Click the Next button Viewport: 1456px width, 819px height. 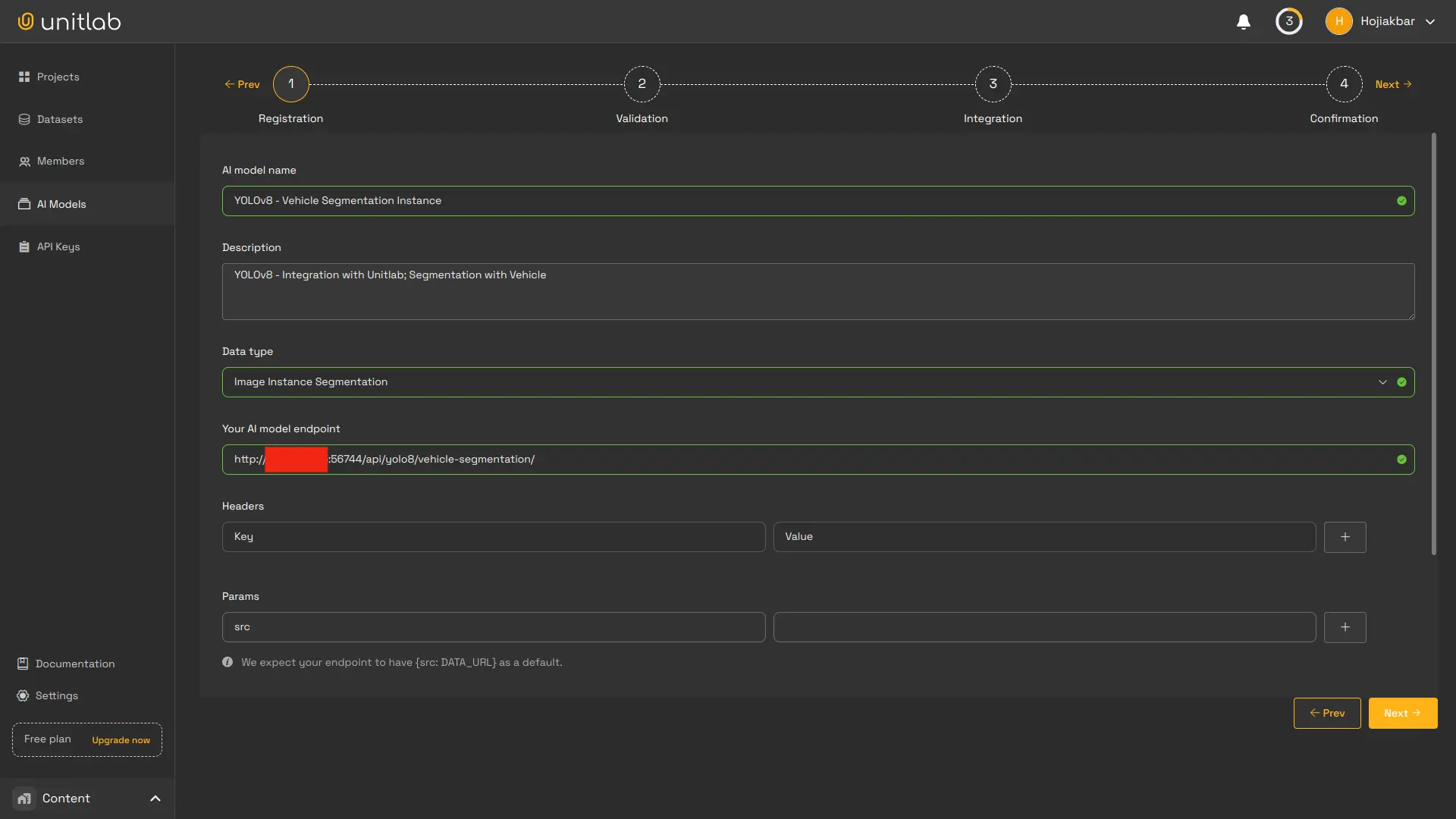1402,713
